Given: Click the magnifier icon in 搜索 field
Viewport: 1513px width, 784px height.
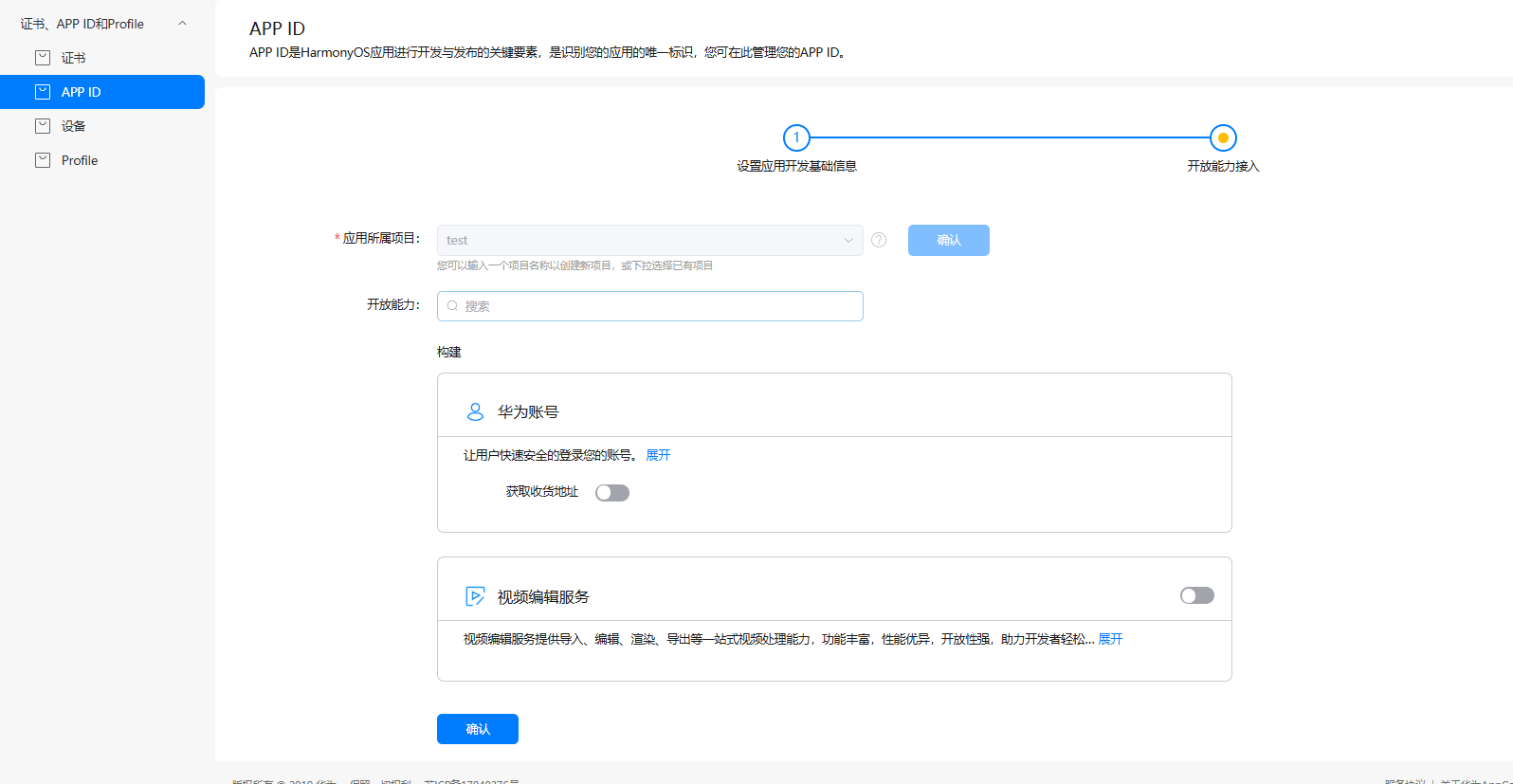Looking at the screenshot, I should 452,306.
